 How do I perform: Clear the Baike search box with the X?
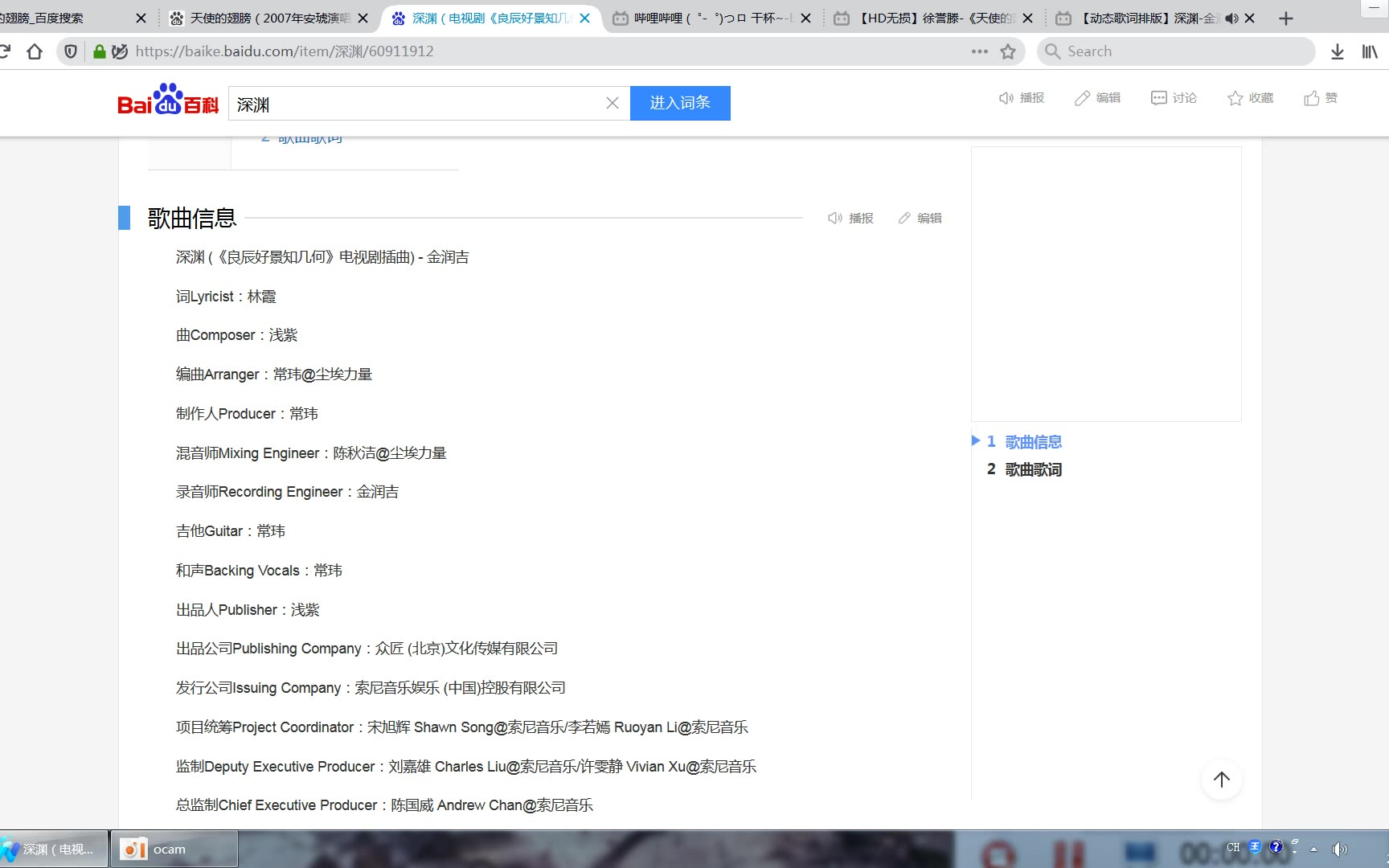[x=613, y=103]
